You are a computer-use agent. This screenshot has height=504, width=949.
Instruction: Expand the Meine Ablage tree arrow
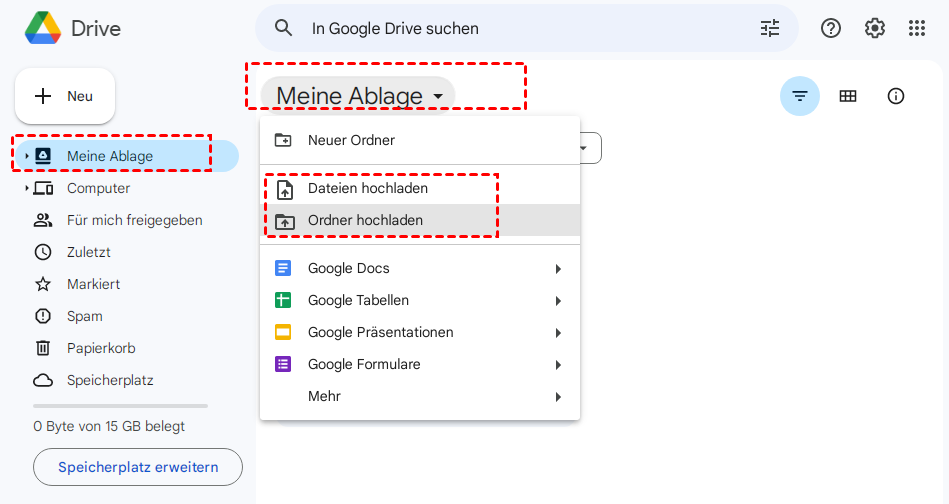(x=27, y=156)
